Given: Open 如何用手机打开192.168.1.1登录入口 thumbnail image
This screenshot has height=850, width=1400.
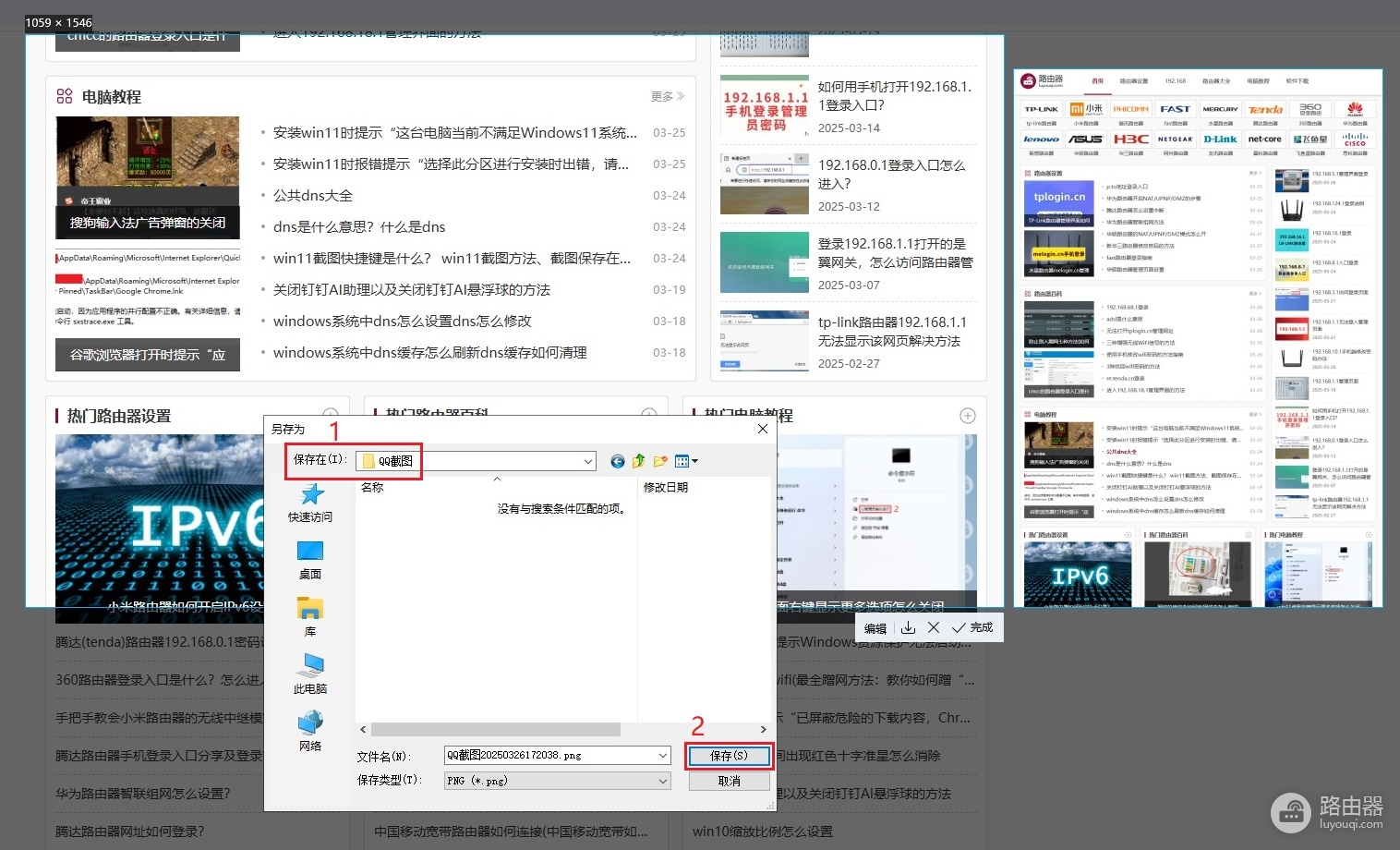Looking at the screenshot, I should click(765, 106).
